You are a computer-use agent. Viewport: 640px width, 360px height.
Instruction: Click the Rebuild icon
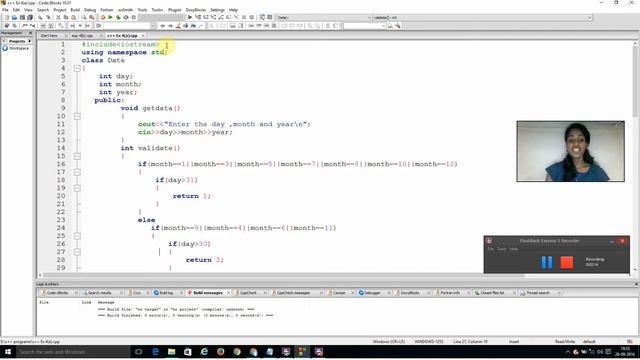126,18
